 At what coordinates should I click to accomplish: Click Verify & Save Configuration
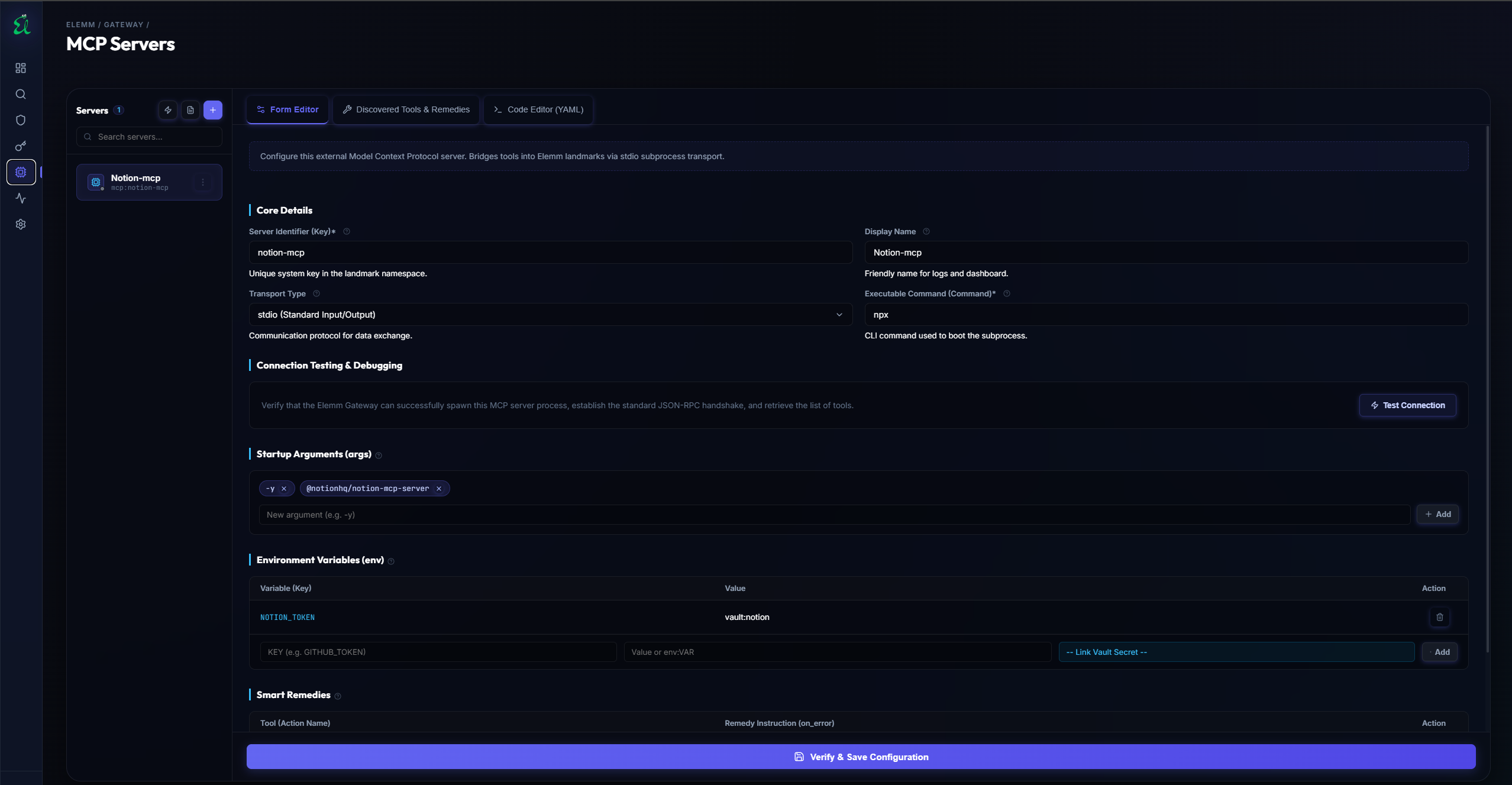click(861, 757)
